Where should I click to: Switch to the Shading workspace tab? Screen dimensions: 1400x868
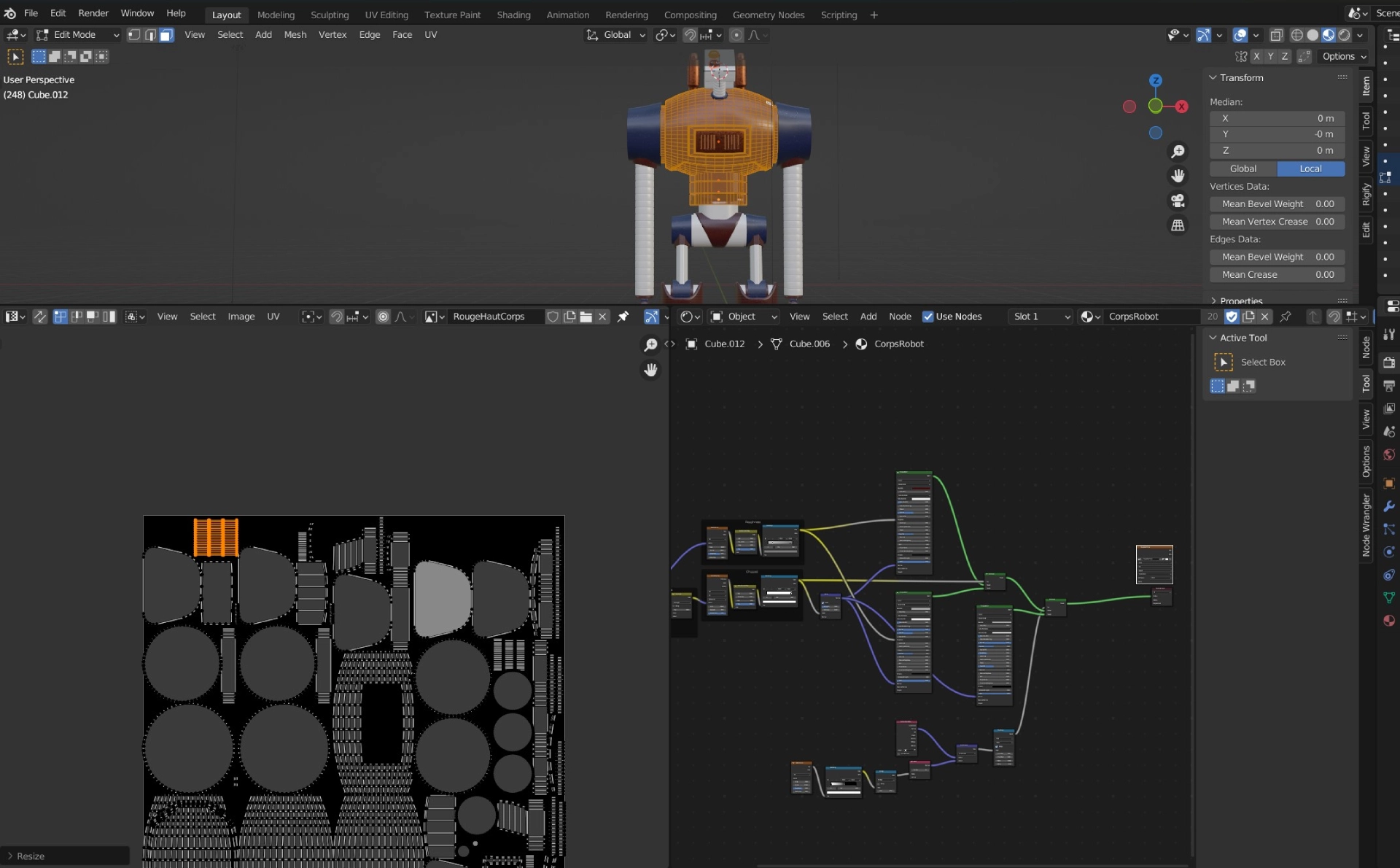513,15
